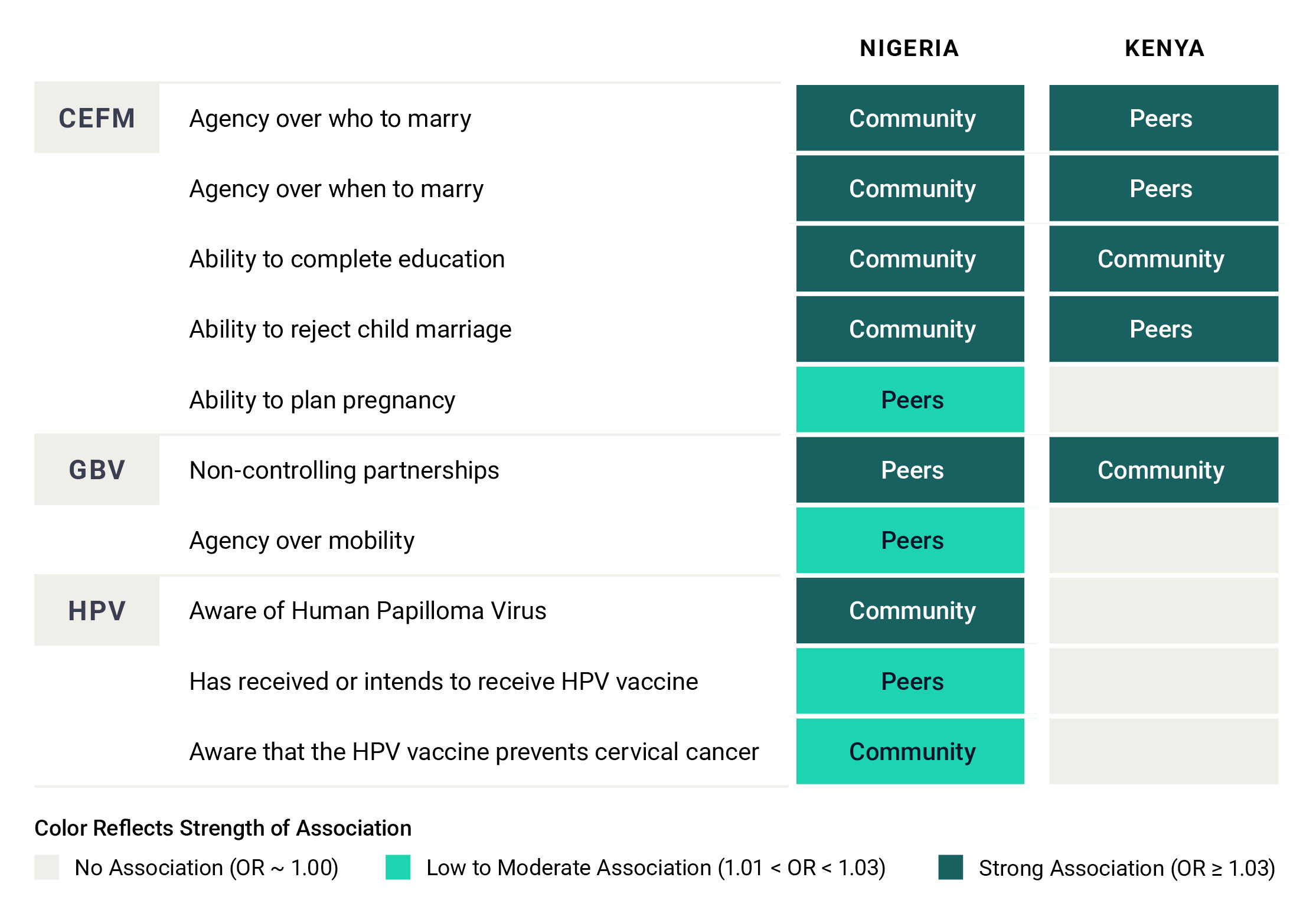Click Nigeria's cell for Agency over who to marry
The height and width of the screenshot is (910, 1316).
(910, 118)
